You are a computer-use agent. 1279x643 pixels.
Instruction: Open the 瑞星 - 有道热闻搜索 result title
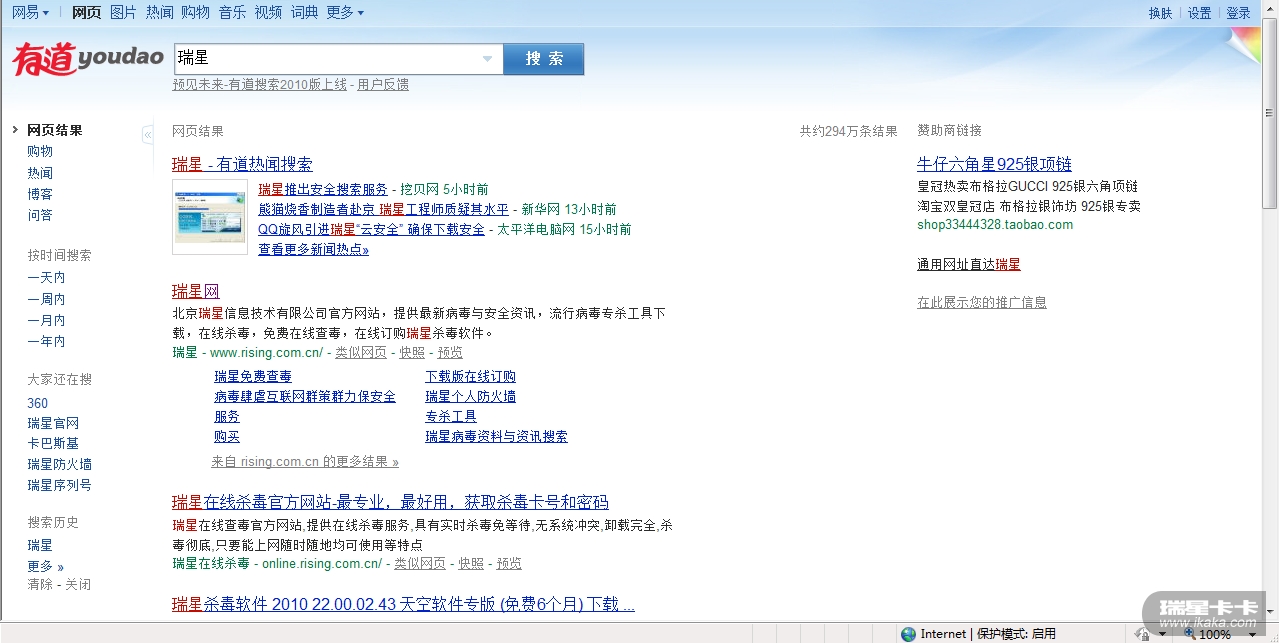(242, 164)
